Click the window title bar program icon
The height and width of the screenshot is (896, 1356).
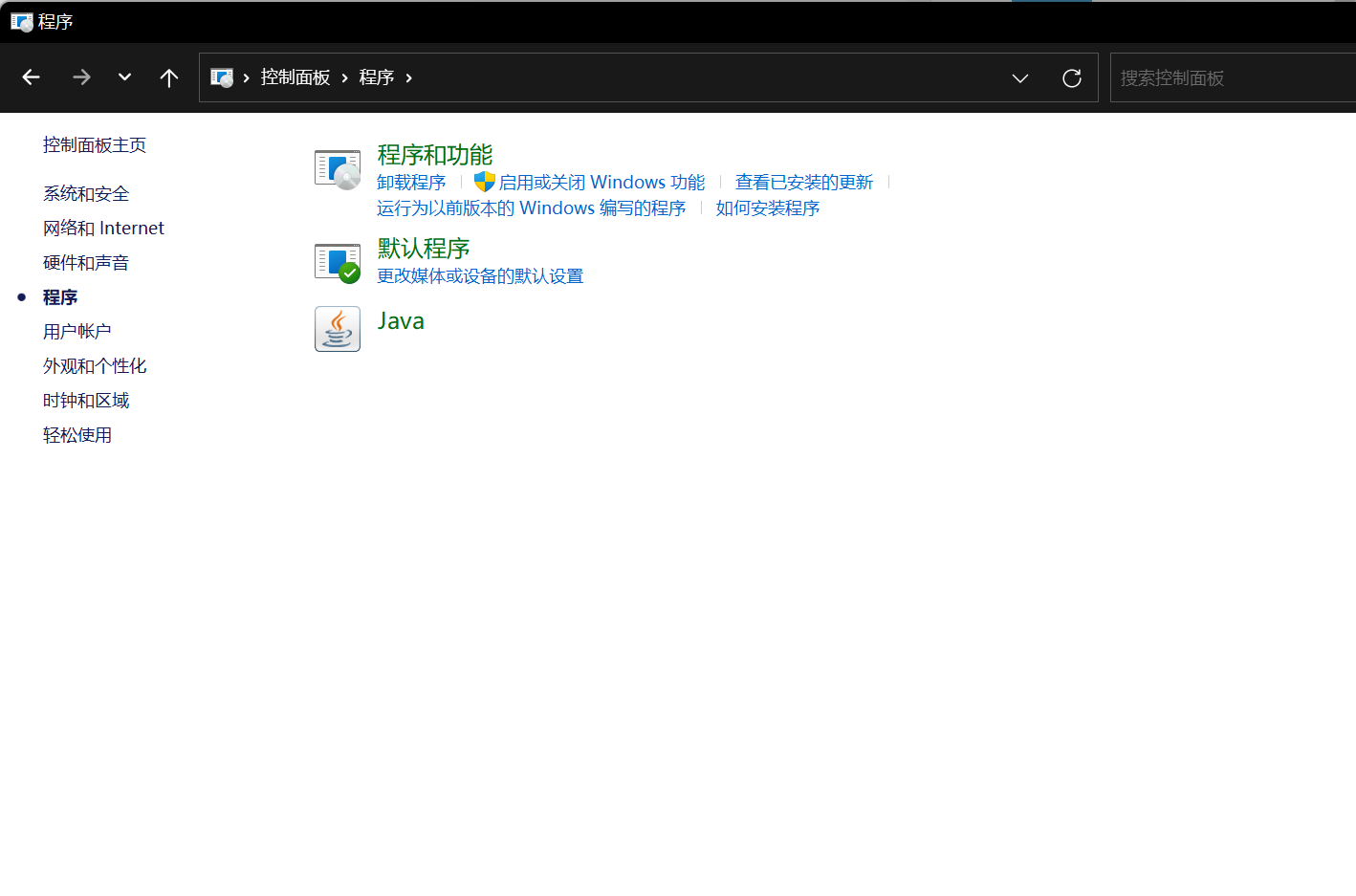click(x=21, y=22)
